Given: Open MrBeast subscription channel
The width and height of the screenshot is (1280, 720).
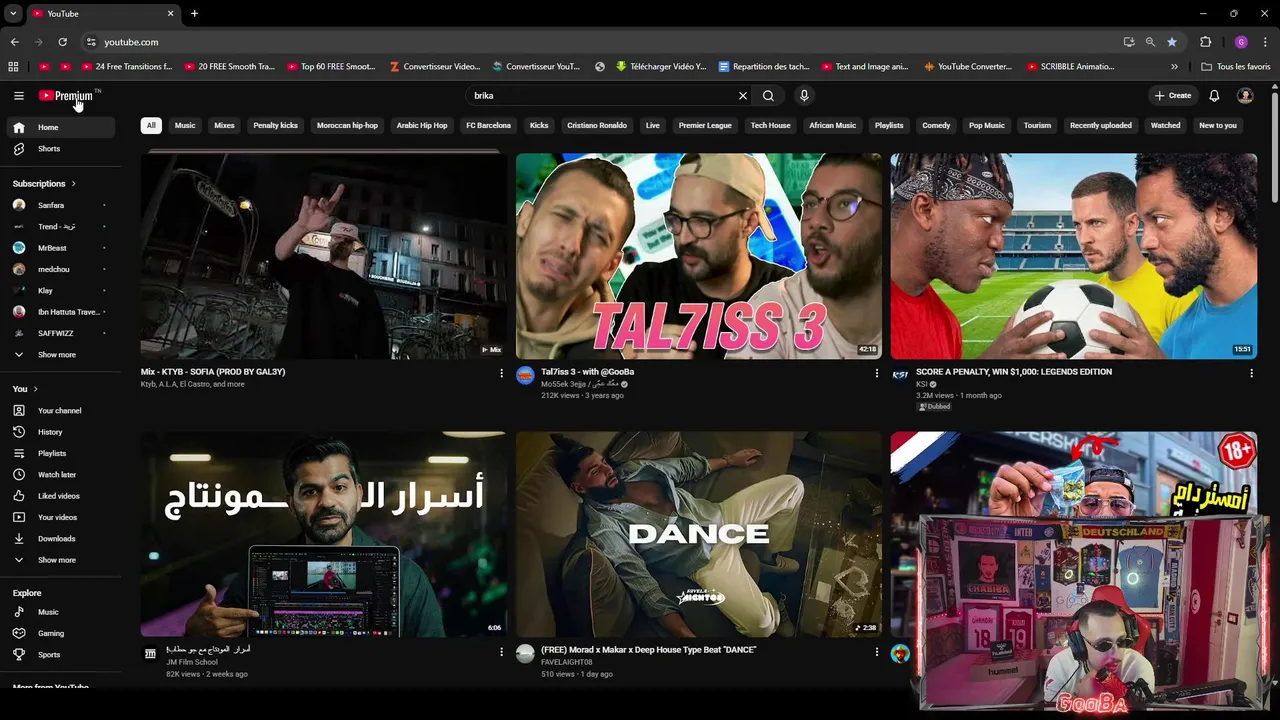Looking at the screenshot, I should pyautogui.click(x=60, y=248).
